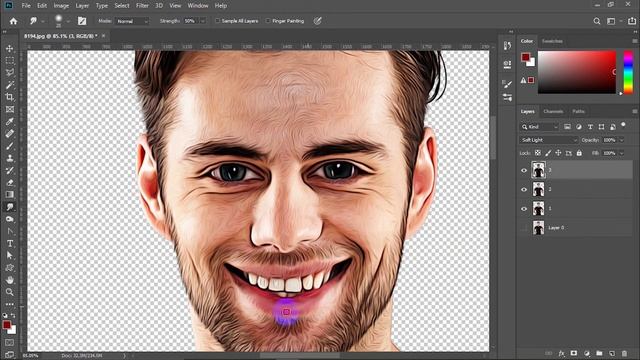
Task: Select the Lasso tool
Action: 10,73
